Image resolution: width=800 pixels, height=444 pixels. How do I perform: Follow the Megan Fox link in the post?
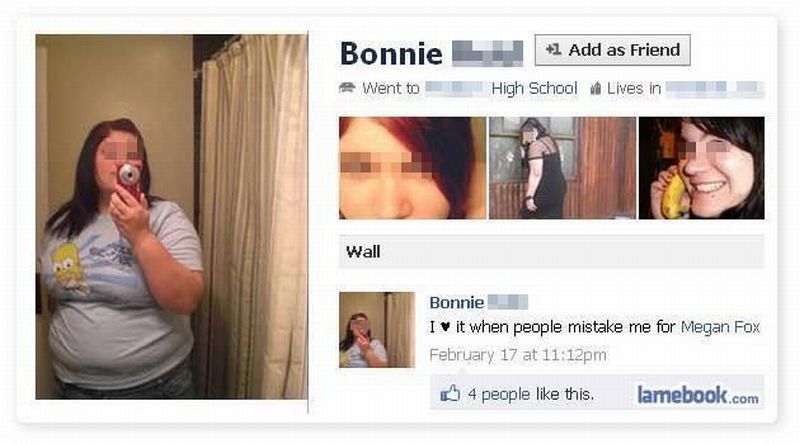(720, 327)
